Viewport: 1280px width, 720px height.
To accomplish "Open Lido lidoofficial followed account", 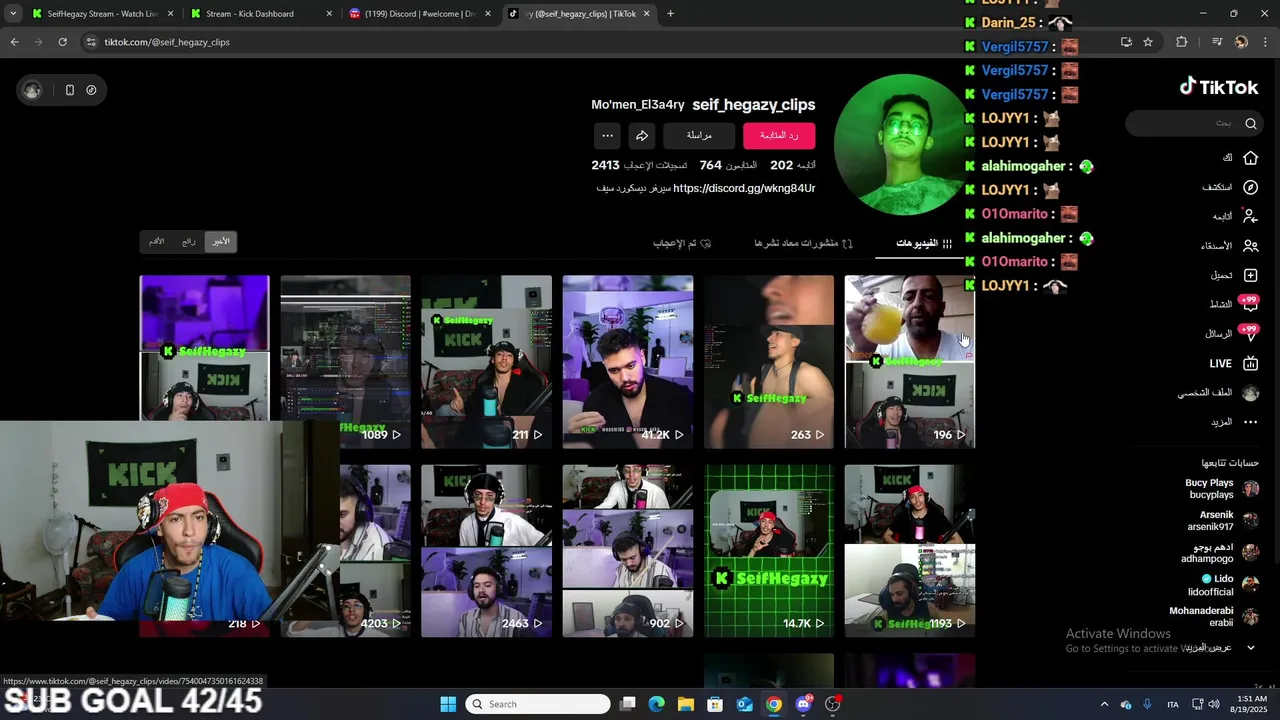I will coord(1223,585).
